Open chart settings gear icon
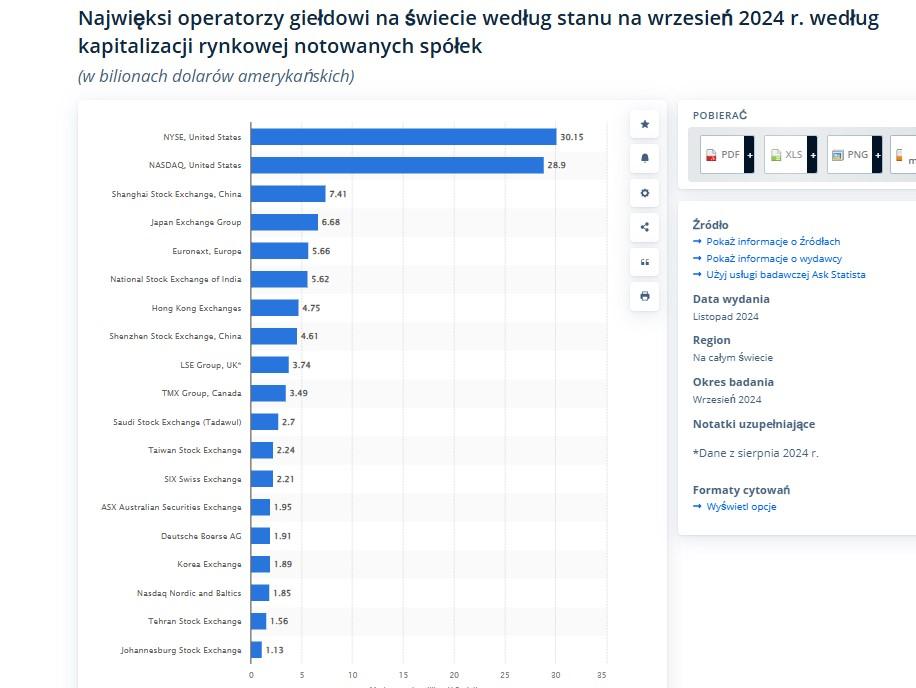 click(x=644, y=193)
